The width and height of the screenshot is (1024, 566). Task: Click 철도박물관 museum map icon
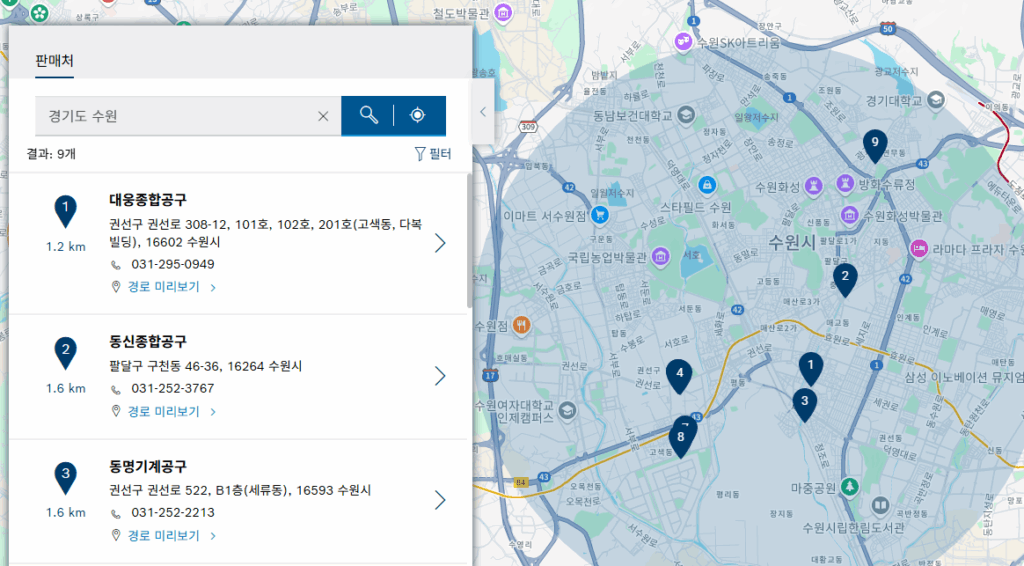pyautogui.click(x=503, y=12)
